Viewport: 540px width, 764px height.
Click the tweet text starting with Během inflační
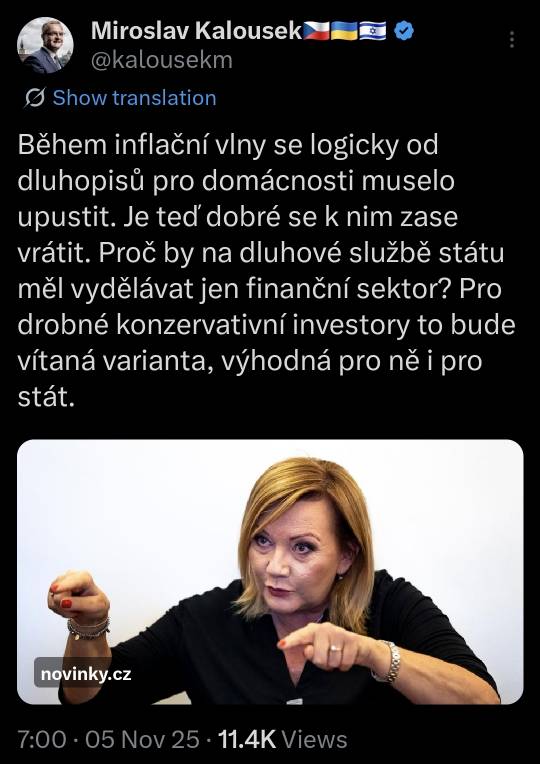point(267,271)
